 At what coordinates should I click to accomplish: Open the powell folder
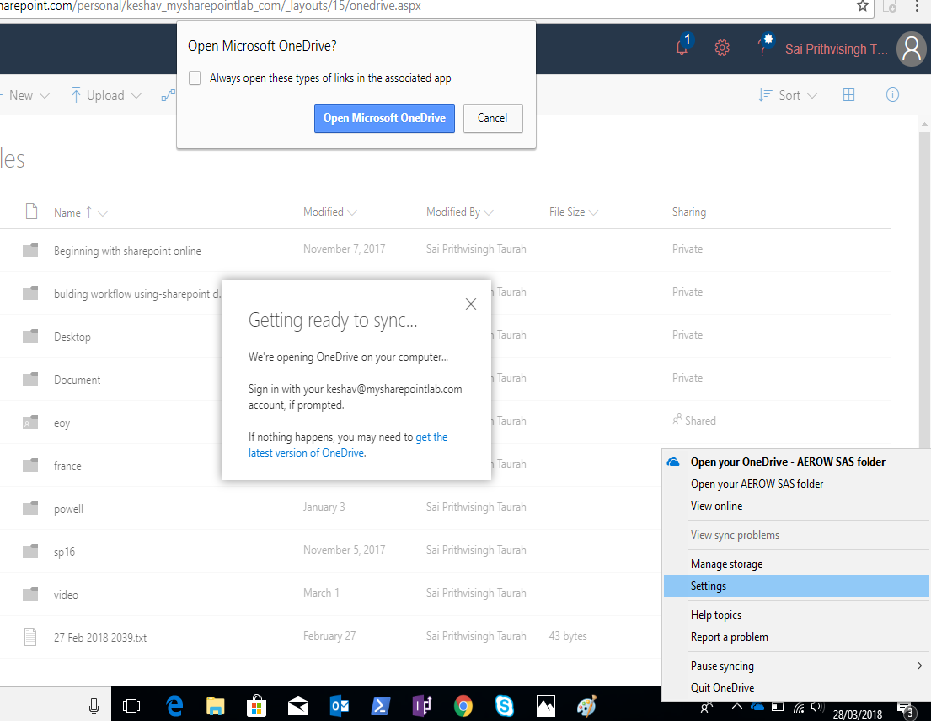pos(69,508)
